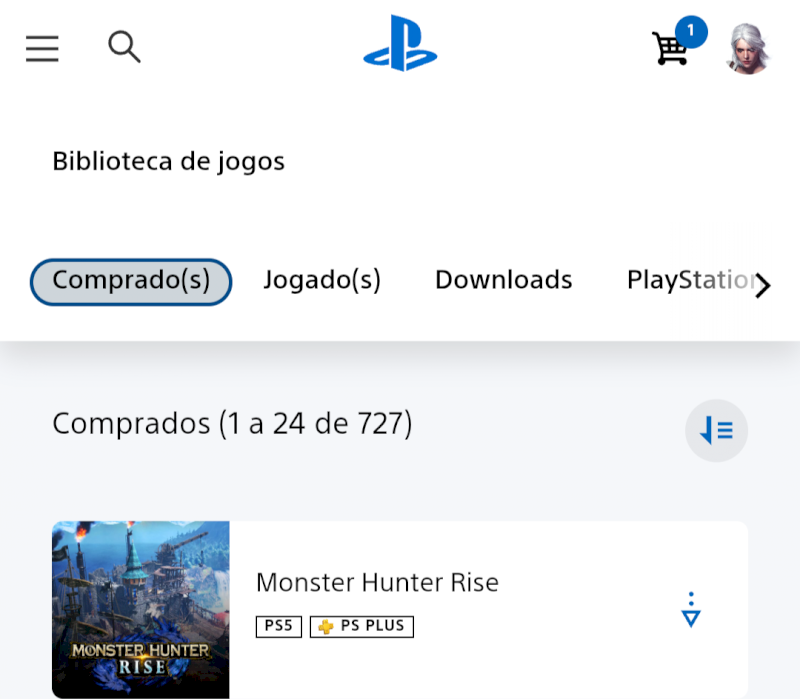Click the PS PLUS label text
The width and height of the screenshot is (800, 699).
click(372, 627)
